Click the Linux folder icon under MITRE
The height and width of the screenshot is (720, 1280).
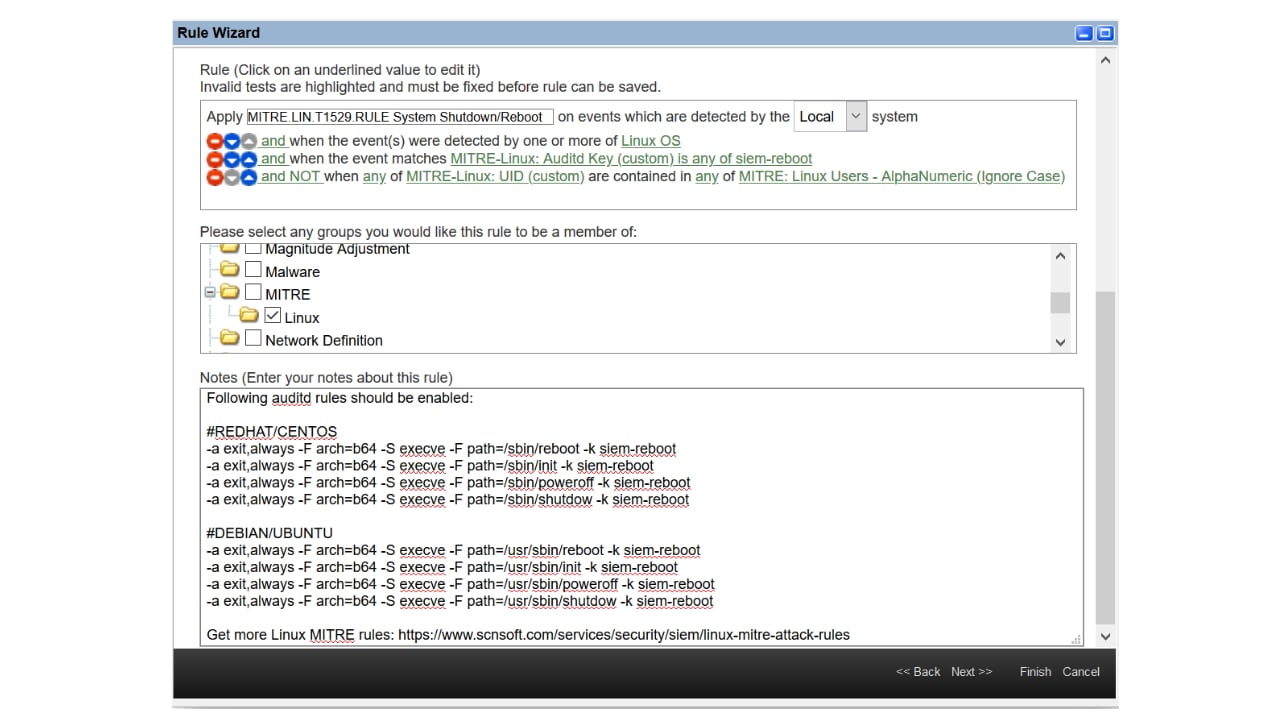[248, 316]
